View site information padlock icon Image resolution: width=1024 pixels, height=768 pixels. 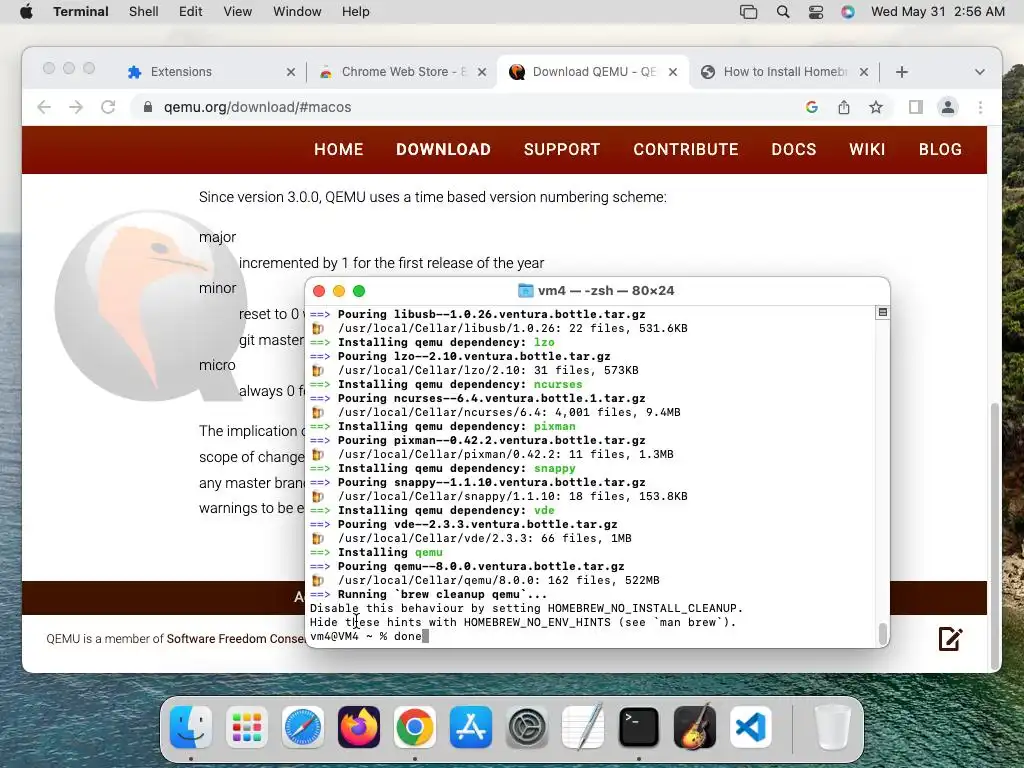148,107
